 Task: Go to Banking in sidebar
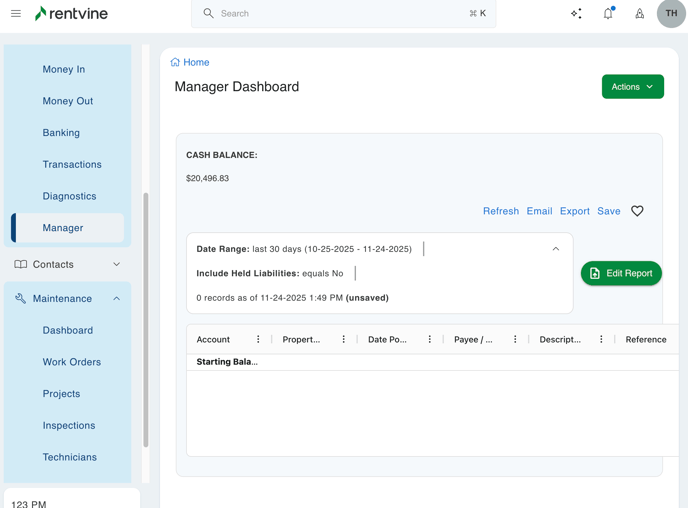pyautogui.click(x=61, y=133)
